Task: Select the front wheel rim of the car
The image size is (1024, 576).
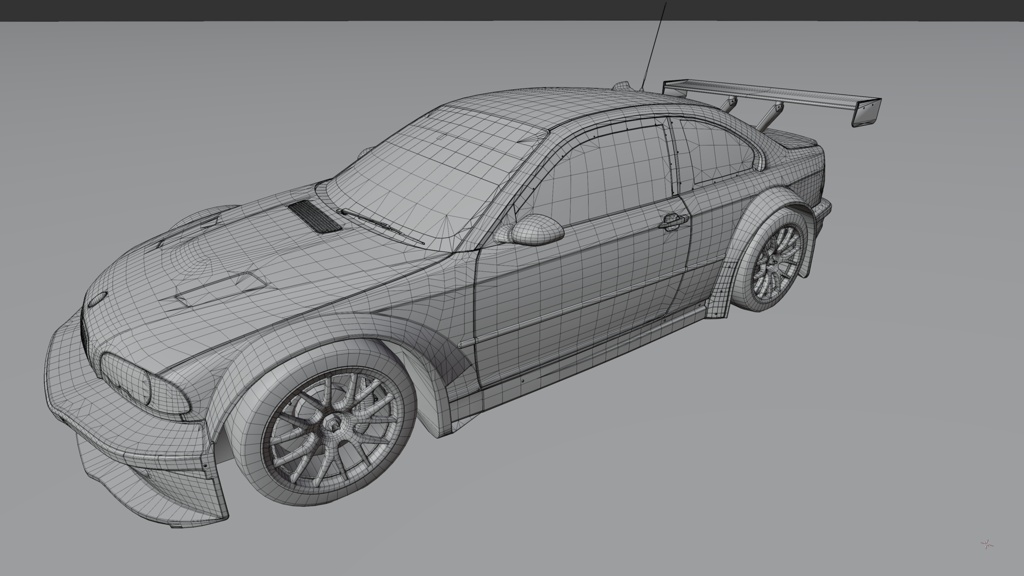Action: click(x=332, y=428)
